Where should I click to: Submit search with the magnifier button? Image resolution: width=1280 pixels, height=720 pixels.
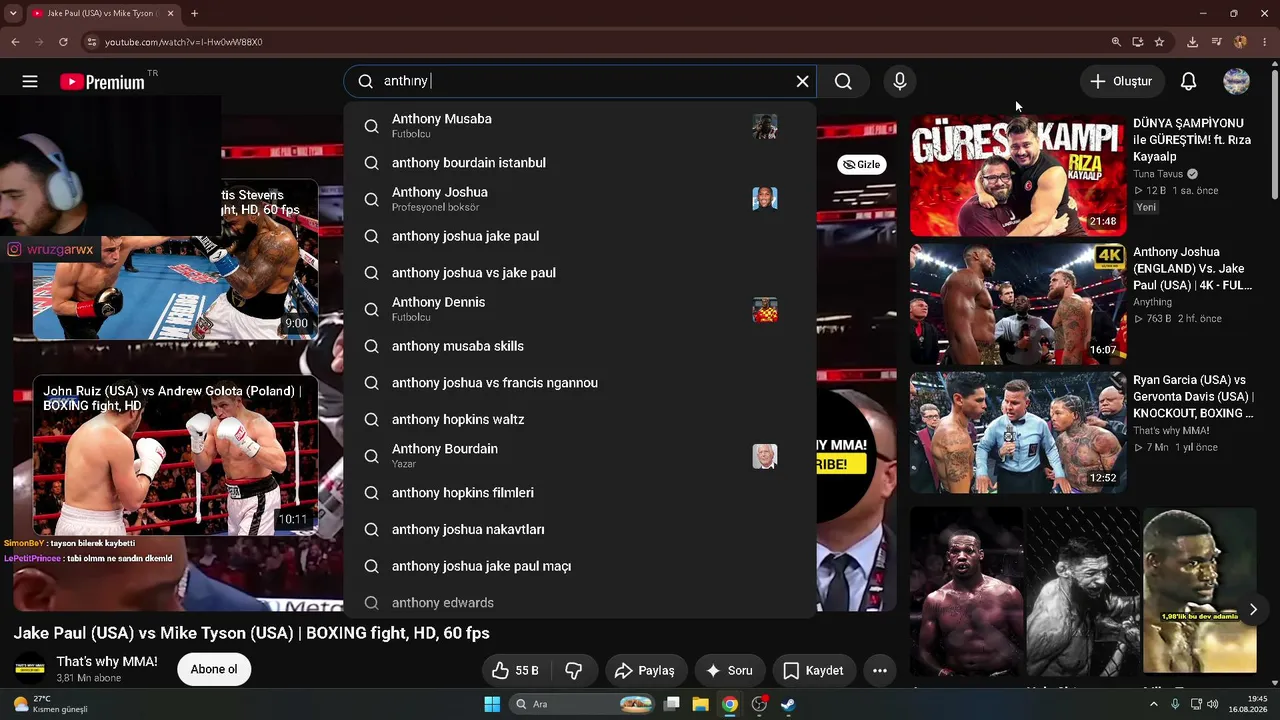pos(843,82)
